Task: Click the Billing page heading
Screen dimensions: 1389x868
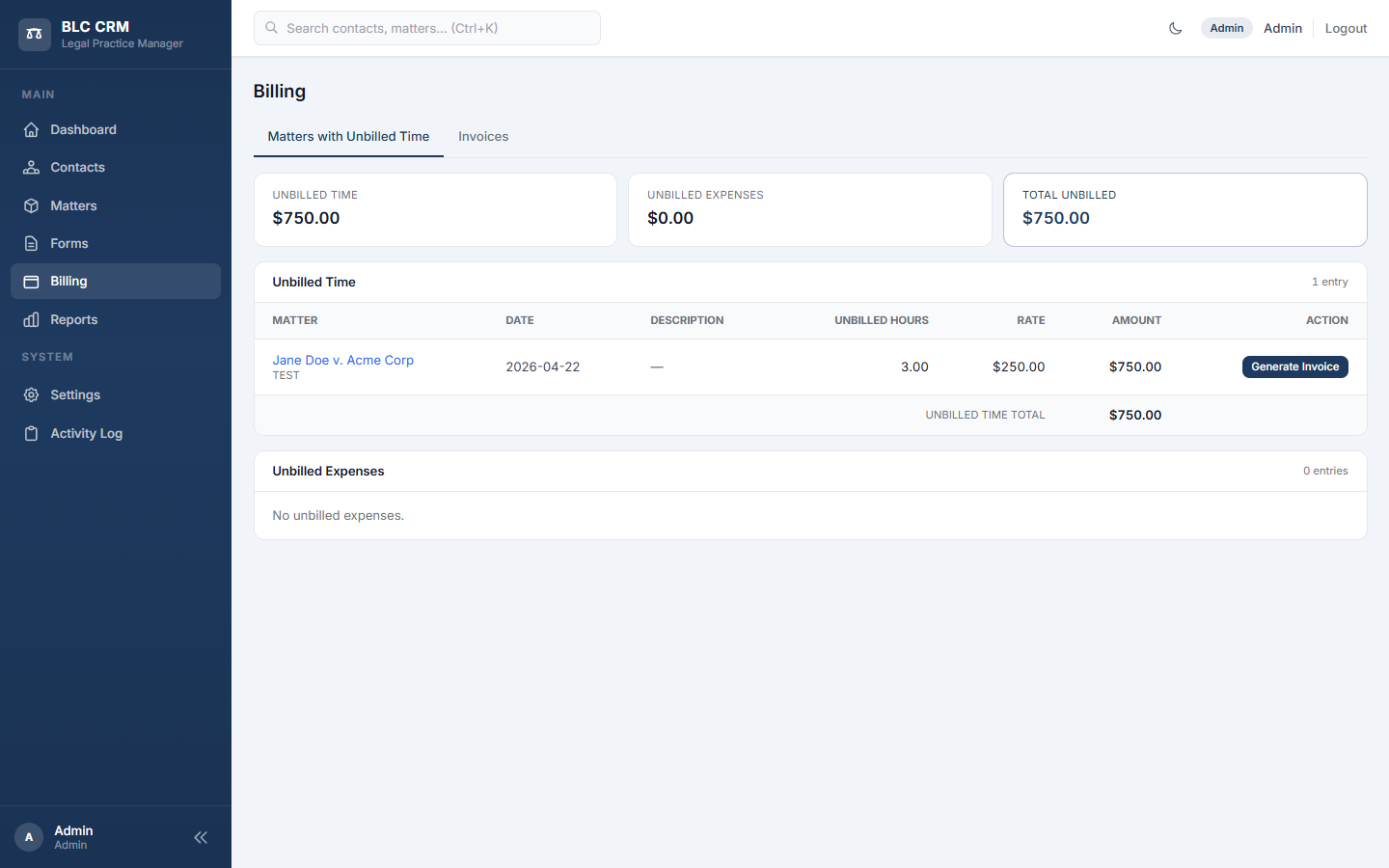Action: click(x=280, y=92)
